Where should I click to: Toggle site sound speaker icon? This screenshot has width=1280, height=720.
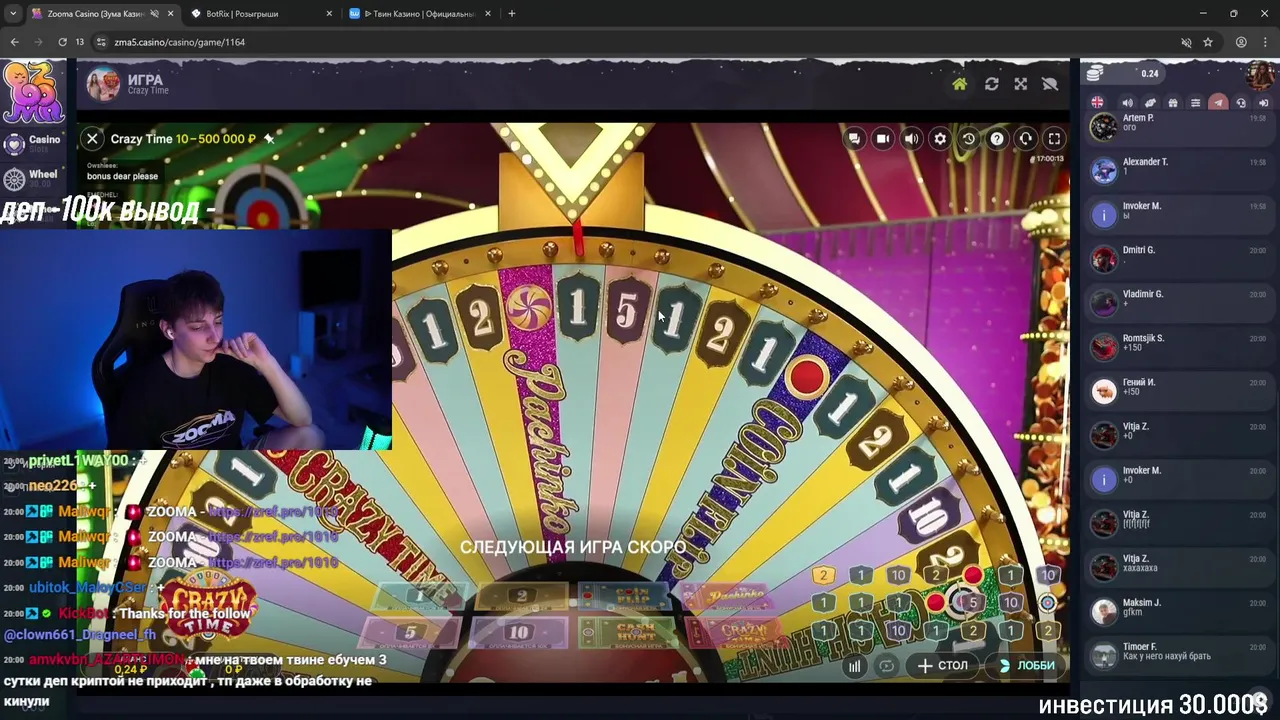(x=1127, y=103)
